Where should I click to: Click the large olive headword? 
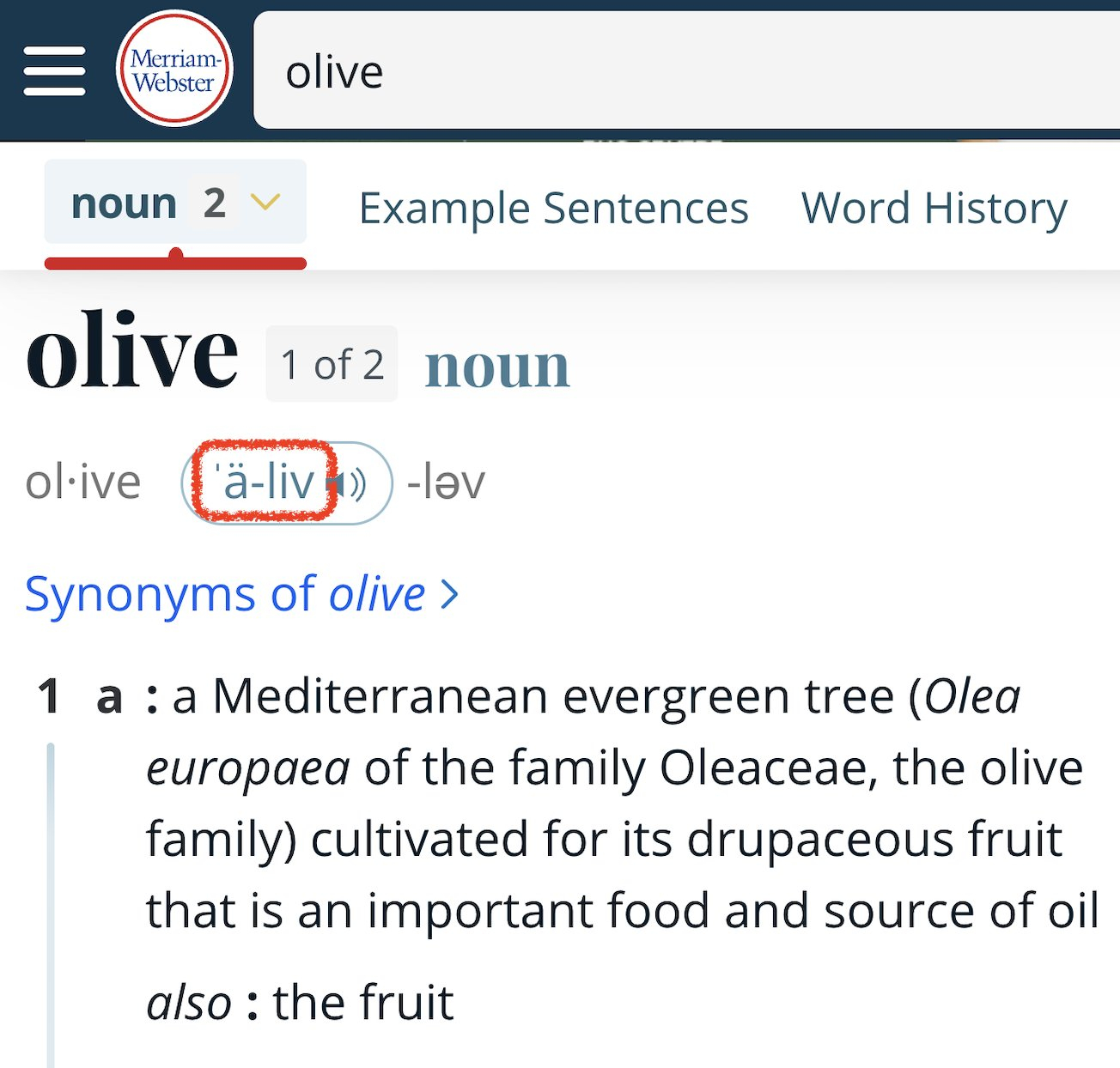click(131, 352)
